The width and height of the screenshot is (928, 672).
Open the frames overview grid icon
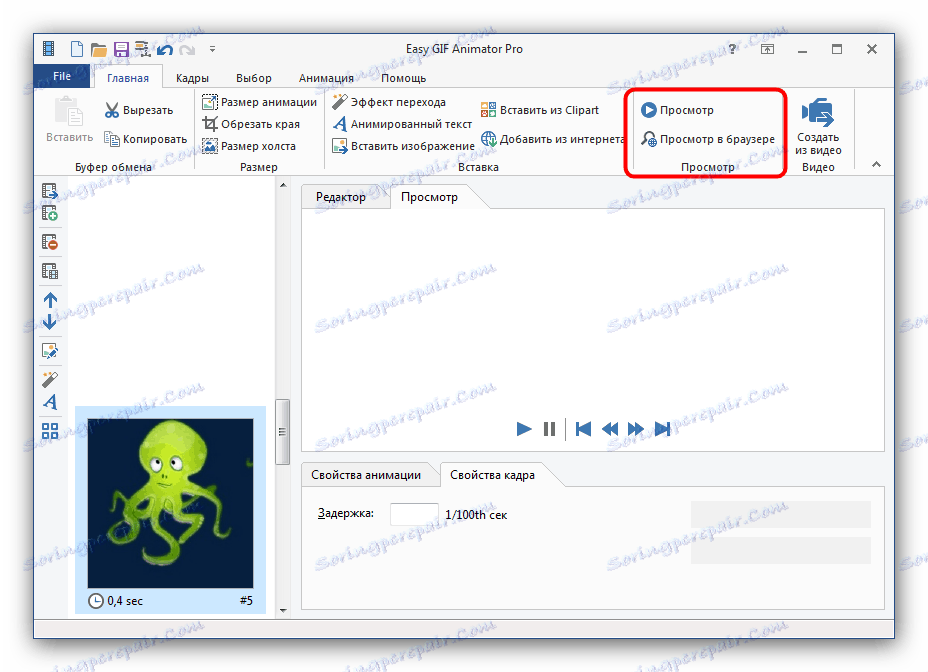click(48, 432)
